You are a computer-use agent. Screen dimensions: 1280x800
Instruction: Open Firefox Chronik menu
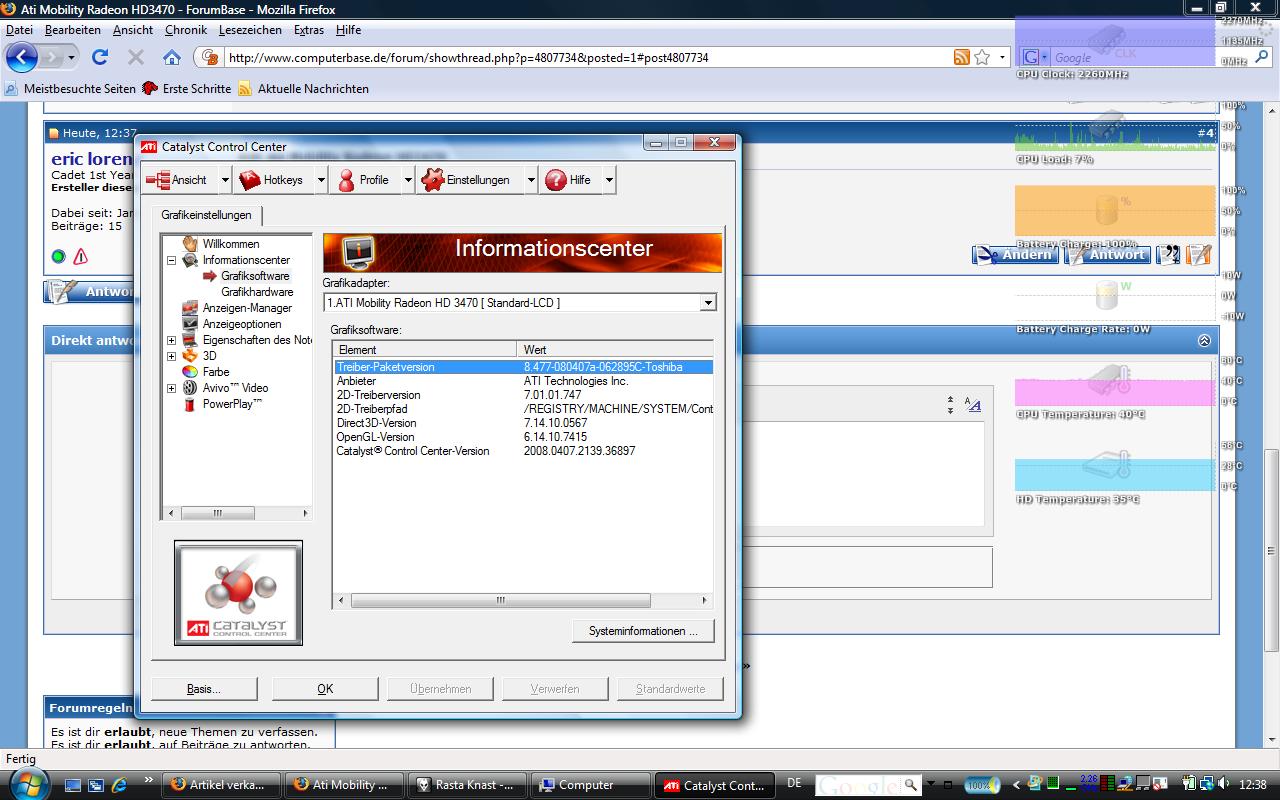[x=186, y=30]
